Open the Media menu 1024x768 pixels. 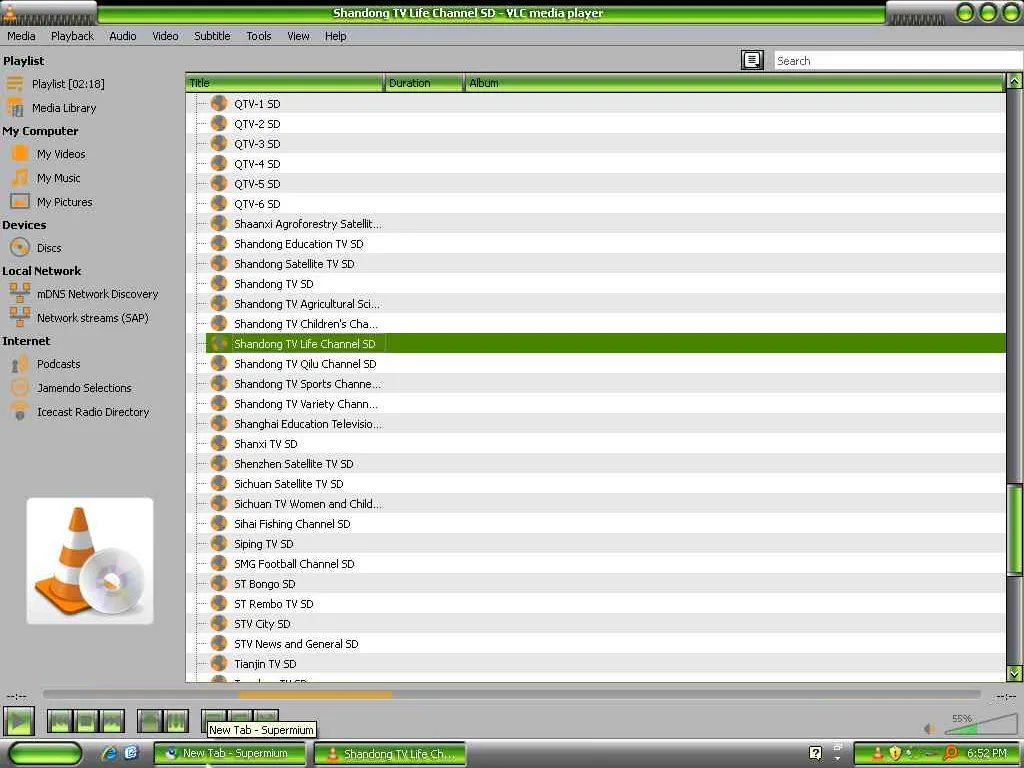coord(22,36)
